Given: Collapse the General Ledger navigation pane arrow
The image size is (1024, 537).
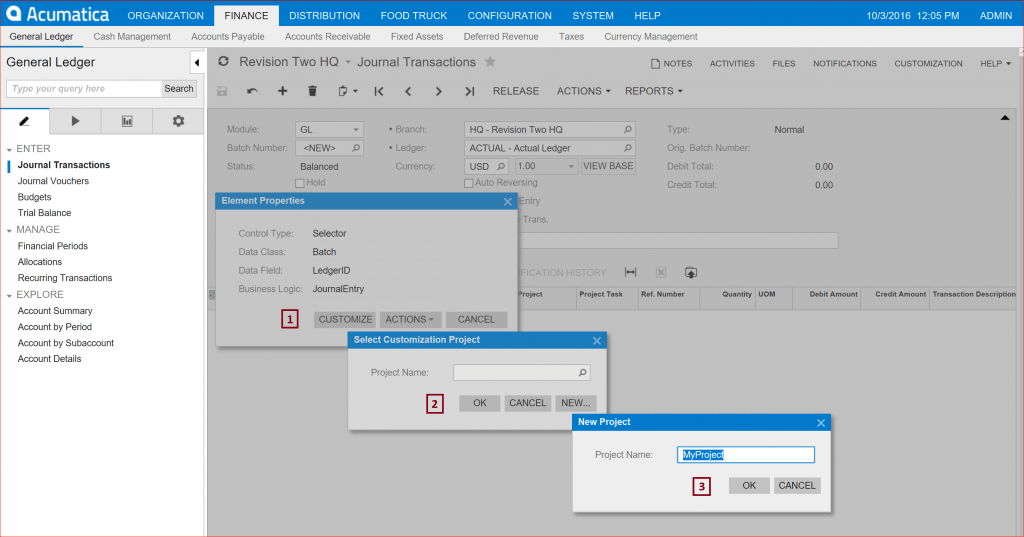Looking at the screenshot, I should [197, 63].
